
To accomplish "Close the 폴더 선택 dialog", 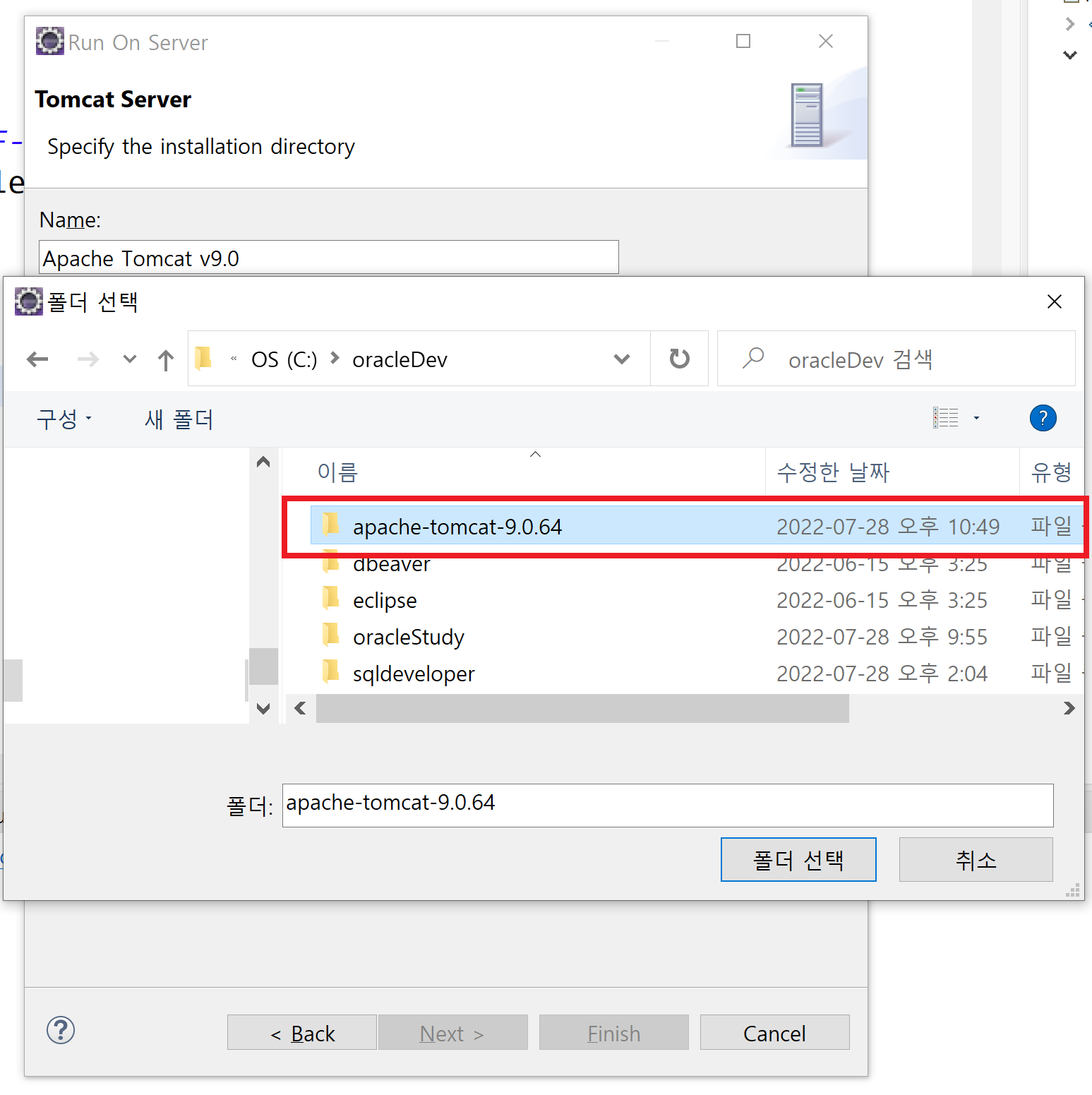I will 1055,301.
